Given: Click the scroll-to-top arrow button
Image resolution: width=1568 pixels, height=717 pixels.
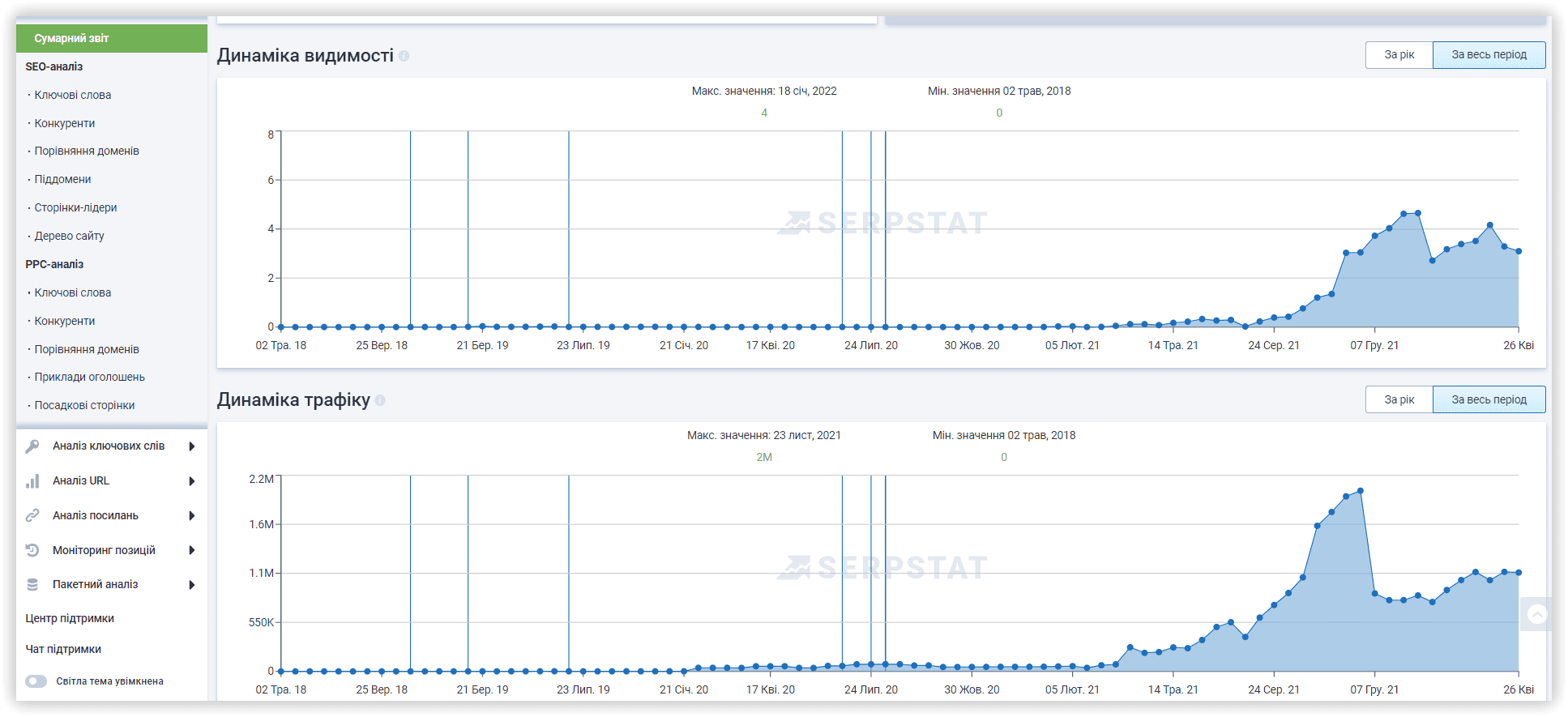Looking at the screenshot, I should [x=1536, y=614].
